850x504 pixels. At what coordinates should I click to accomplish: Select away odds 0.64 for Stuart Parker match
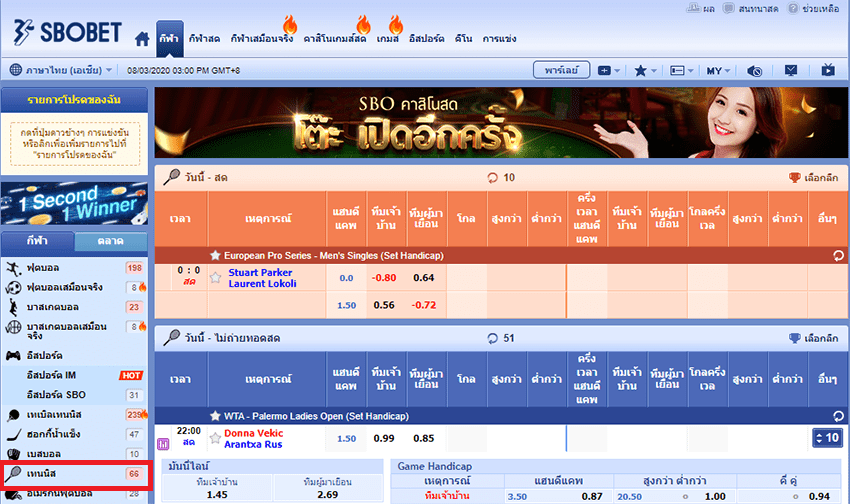423,277
